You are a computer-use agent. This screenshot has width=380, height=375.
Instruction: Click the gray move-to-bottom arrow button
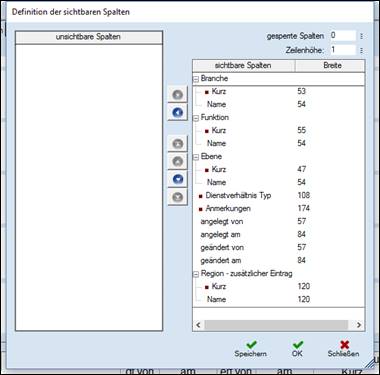click(x=178, y=197)
